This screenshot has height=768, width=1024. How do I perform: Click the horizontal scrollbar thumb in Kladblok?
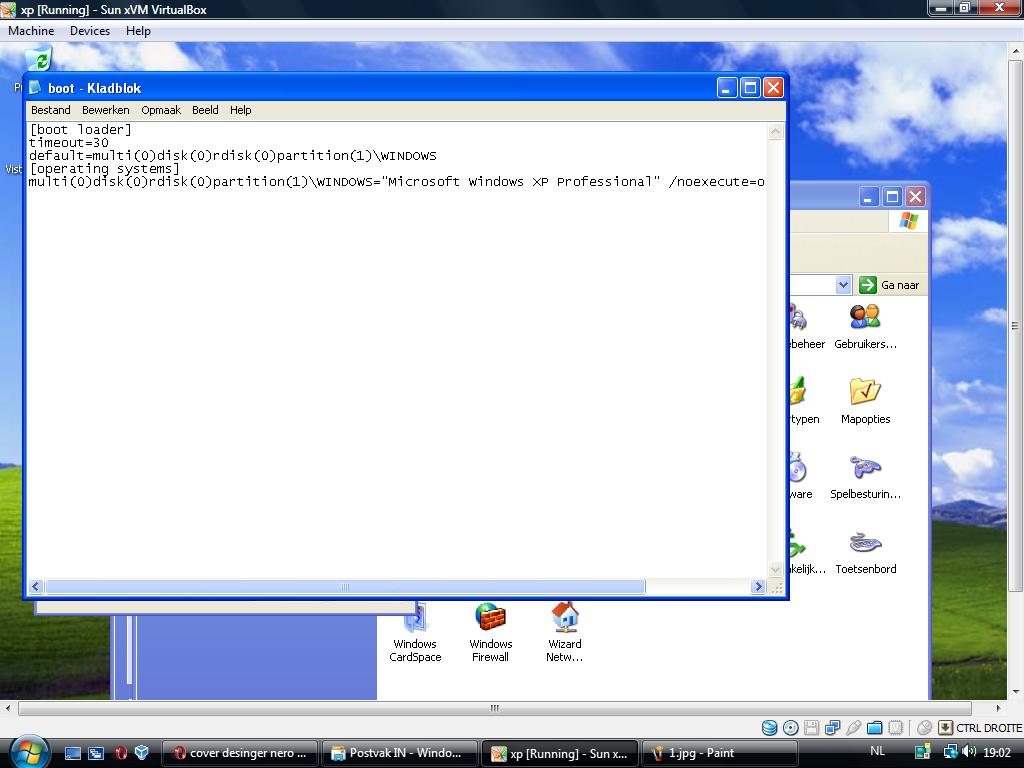[x=345, y=586]
